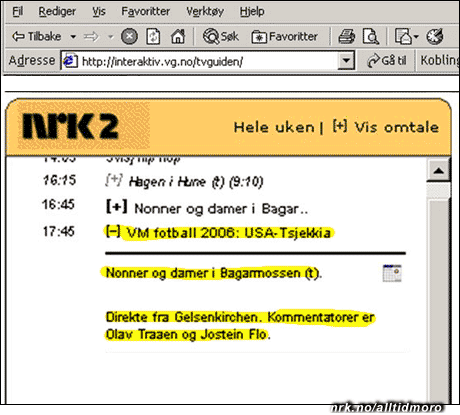
Task: Open the Koblinger links bar
Action: (439, 61)
